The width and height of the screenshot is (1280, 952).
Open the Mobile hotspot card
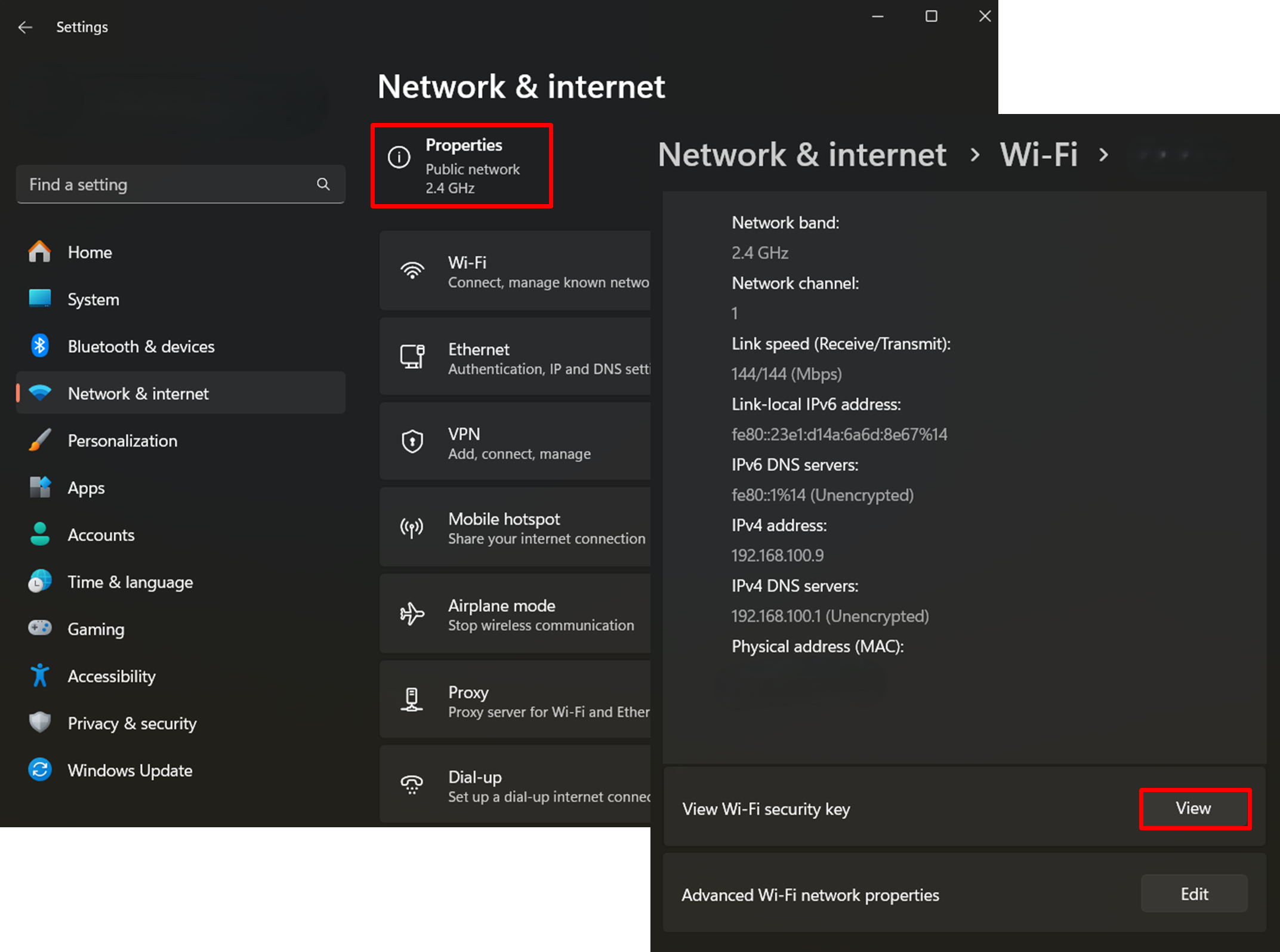point(515,528)
